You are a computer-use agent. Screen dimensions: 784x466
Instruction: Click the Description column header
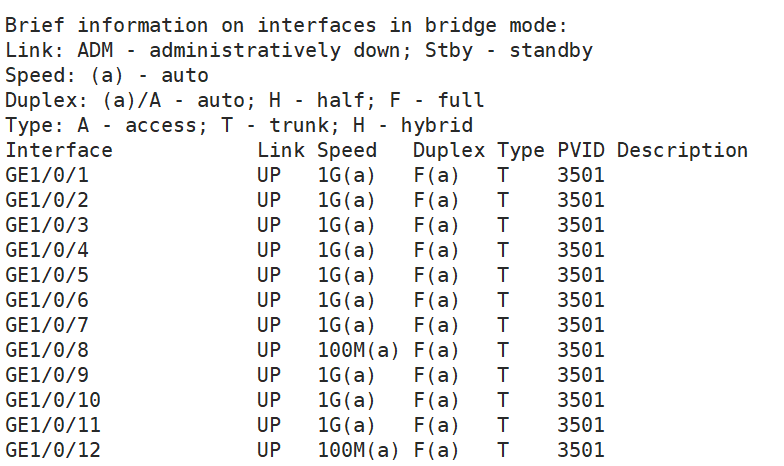click(x=682, y=151)
